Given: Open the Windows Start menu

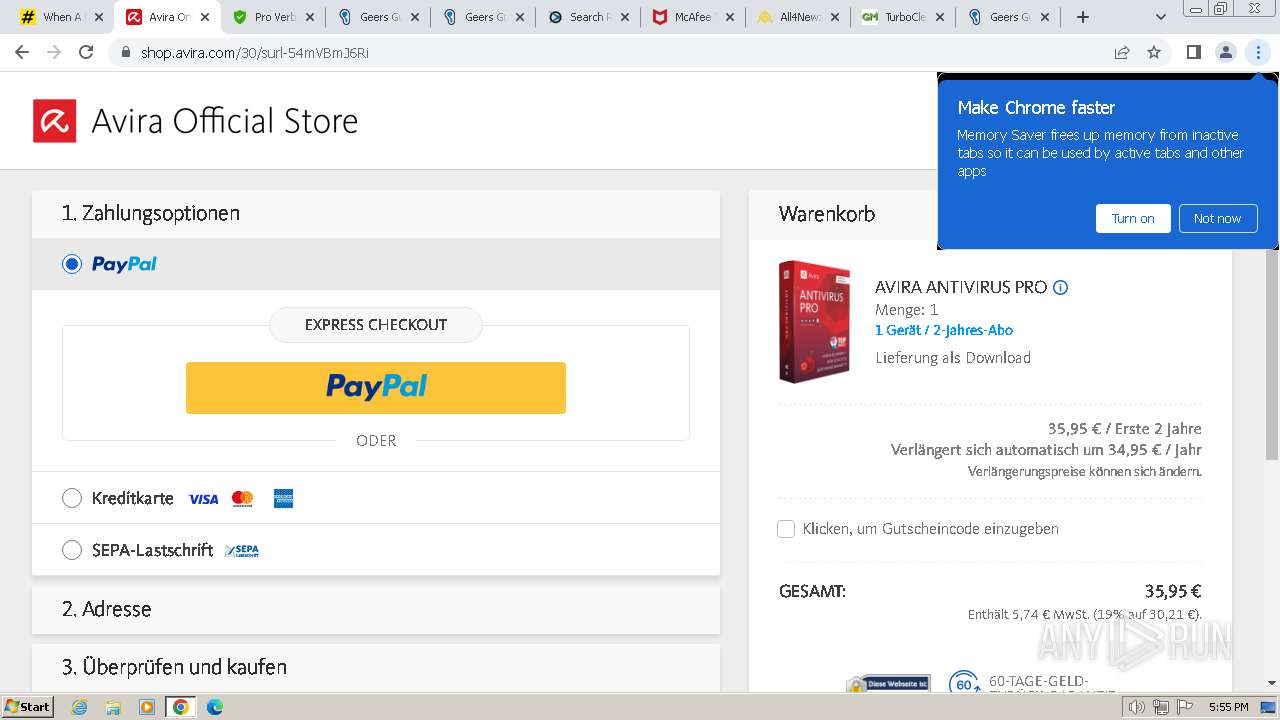Looking at the screenshot, I should coord(28,707).
